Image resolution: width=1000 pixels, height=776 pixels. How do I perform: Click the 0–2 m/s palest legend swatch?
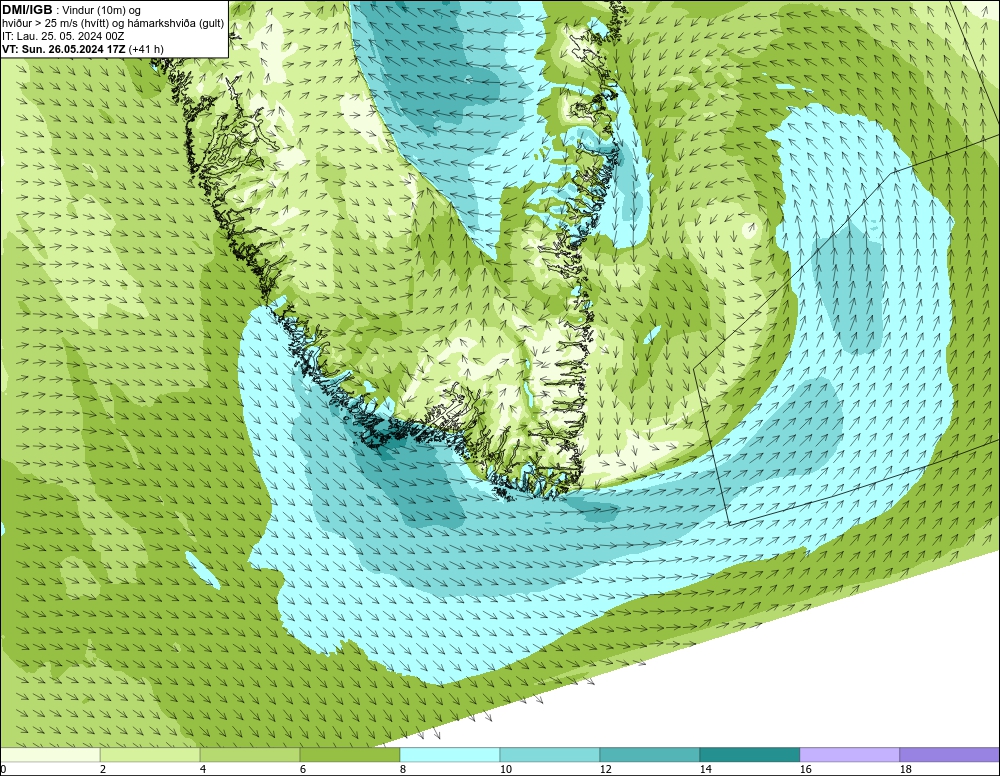pyautogui.click(x=50, y=755)
